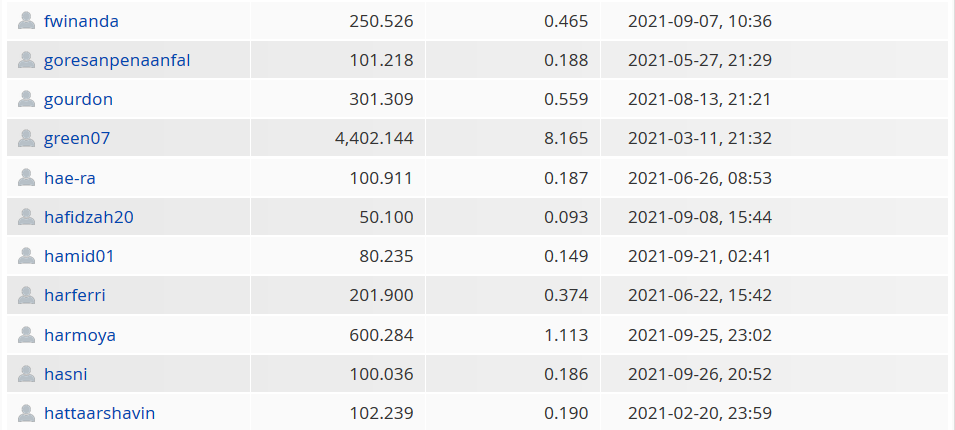The image size is (955, 430).
Task: Select the avatar icon beside hafidzah20
Action: 26,217
